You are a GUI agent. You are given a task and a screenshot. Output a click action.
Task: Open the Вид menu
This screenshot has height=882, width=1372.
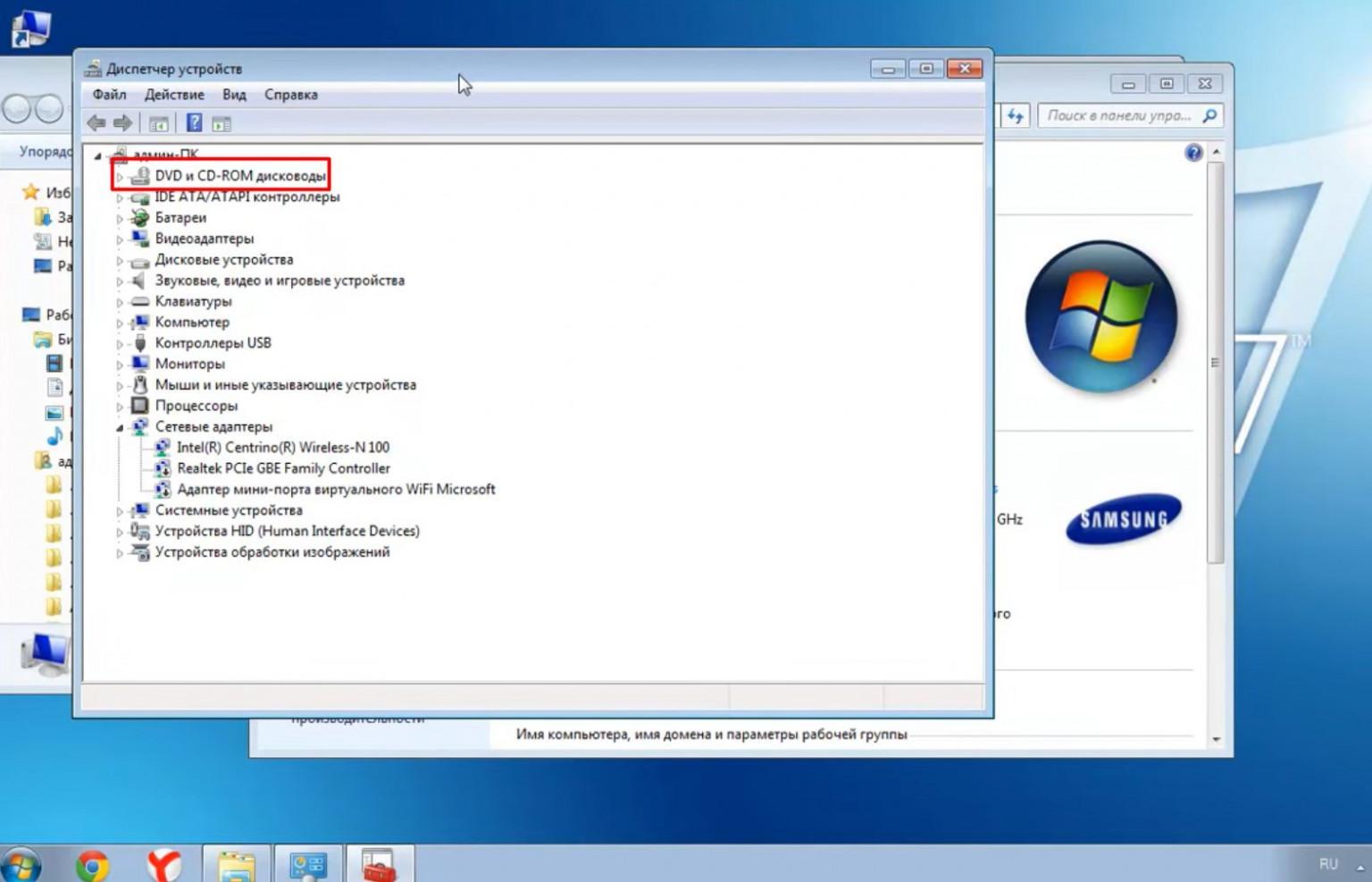coord(234,95)
